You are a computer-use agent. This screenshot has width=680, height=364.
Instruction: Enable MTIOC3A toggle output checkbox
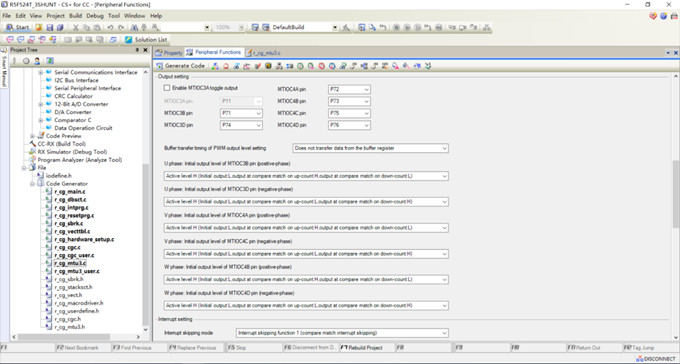[167, 88]
